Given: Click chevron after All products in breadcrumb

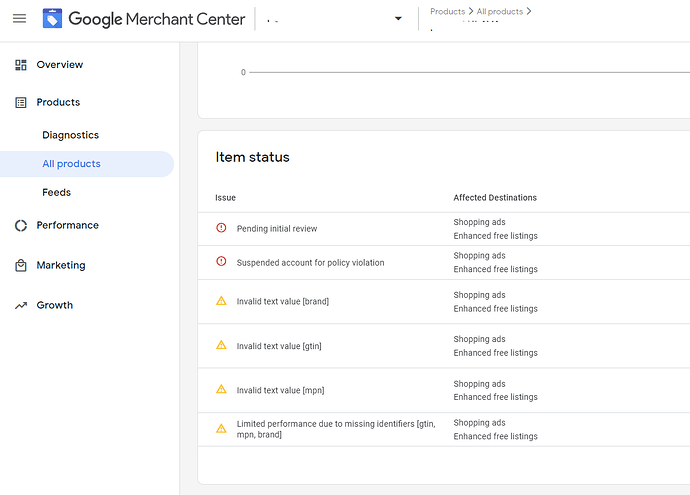Looking at the screenshot, I should click(x=529, y=11).
